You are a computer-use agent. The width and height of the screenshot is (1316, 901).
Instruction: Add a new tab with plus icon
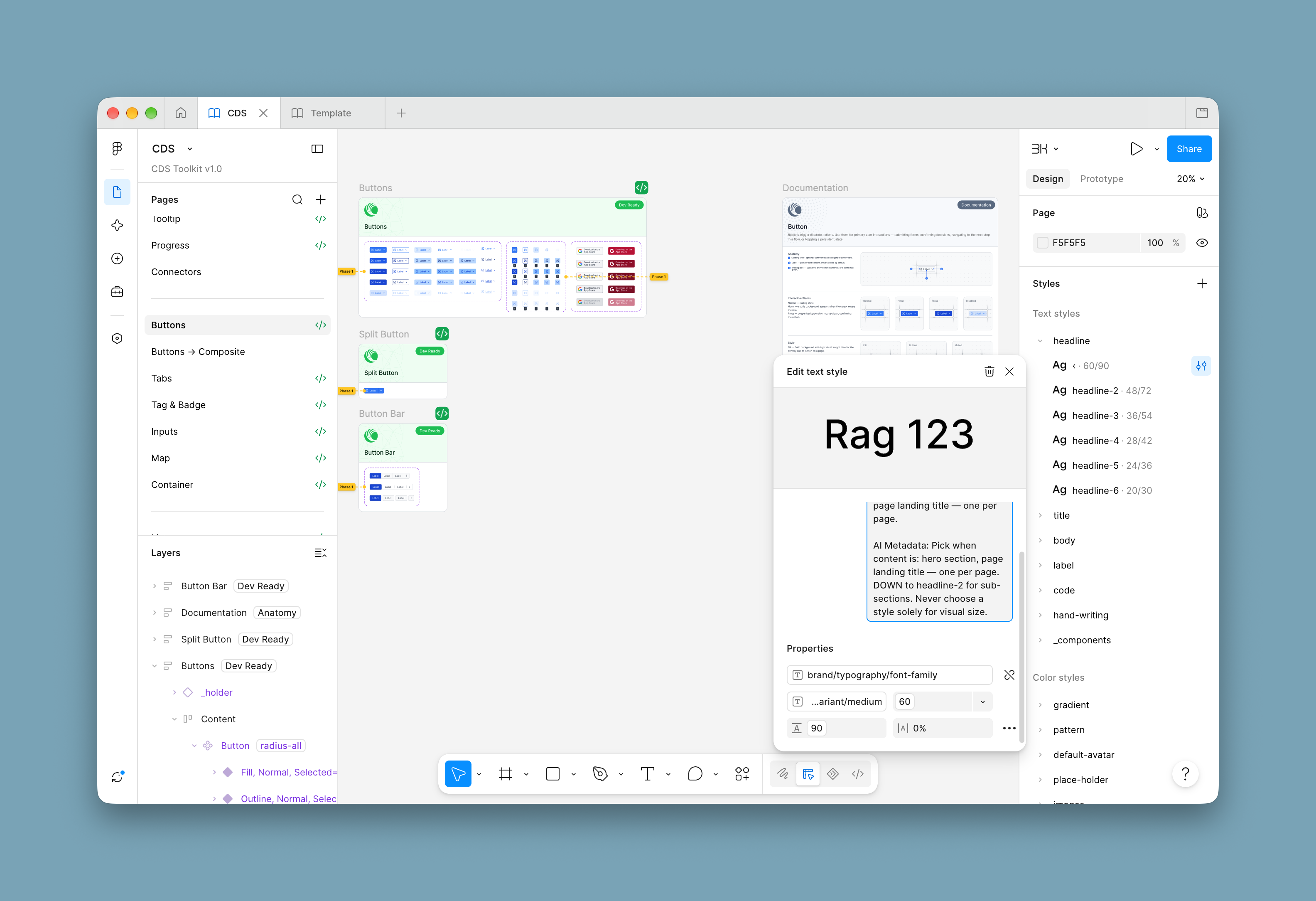tap(401, 113)
